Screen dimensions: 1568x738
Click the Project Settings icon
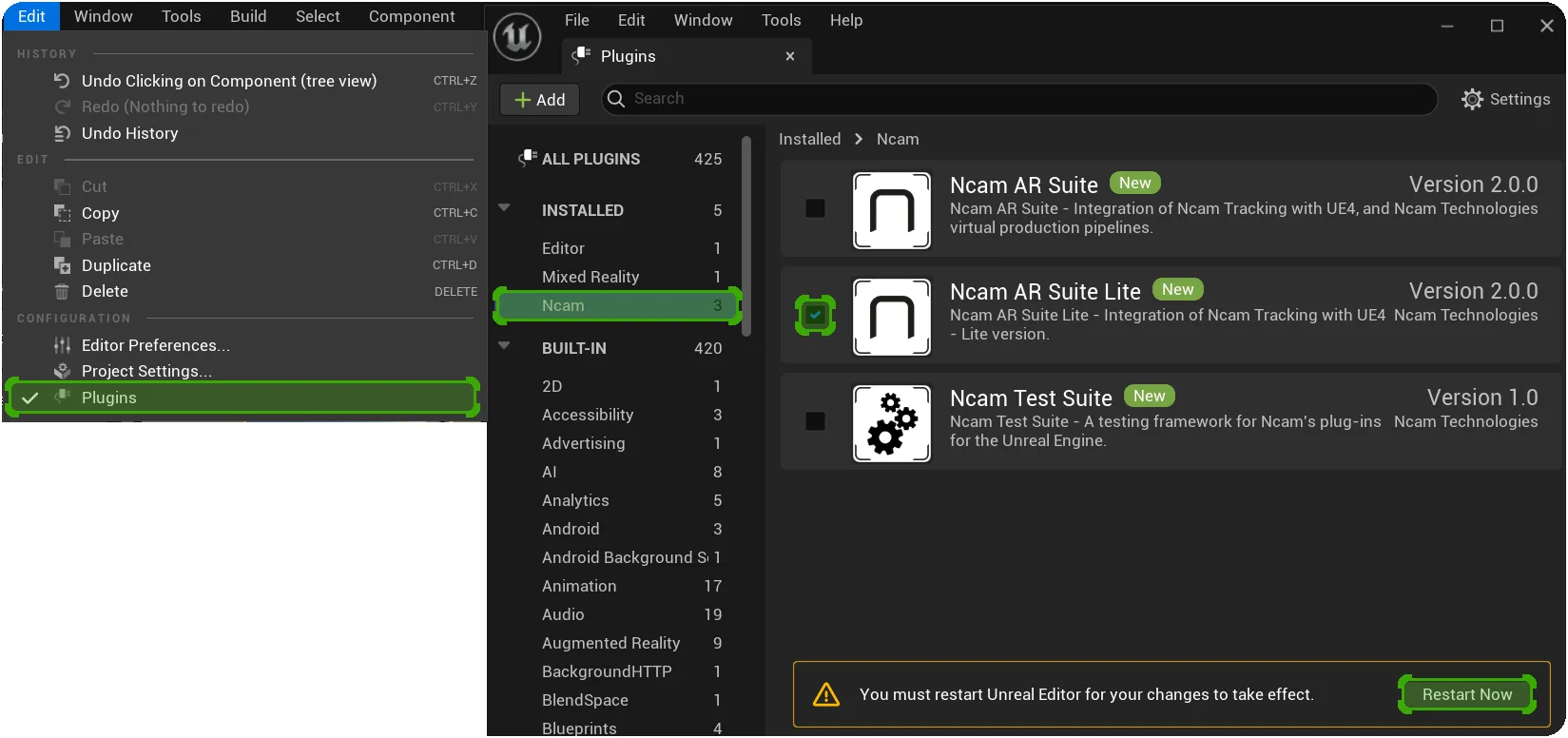pos(63,371)
